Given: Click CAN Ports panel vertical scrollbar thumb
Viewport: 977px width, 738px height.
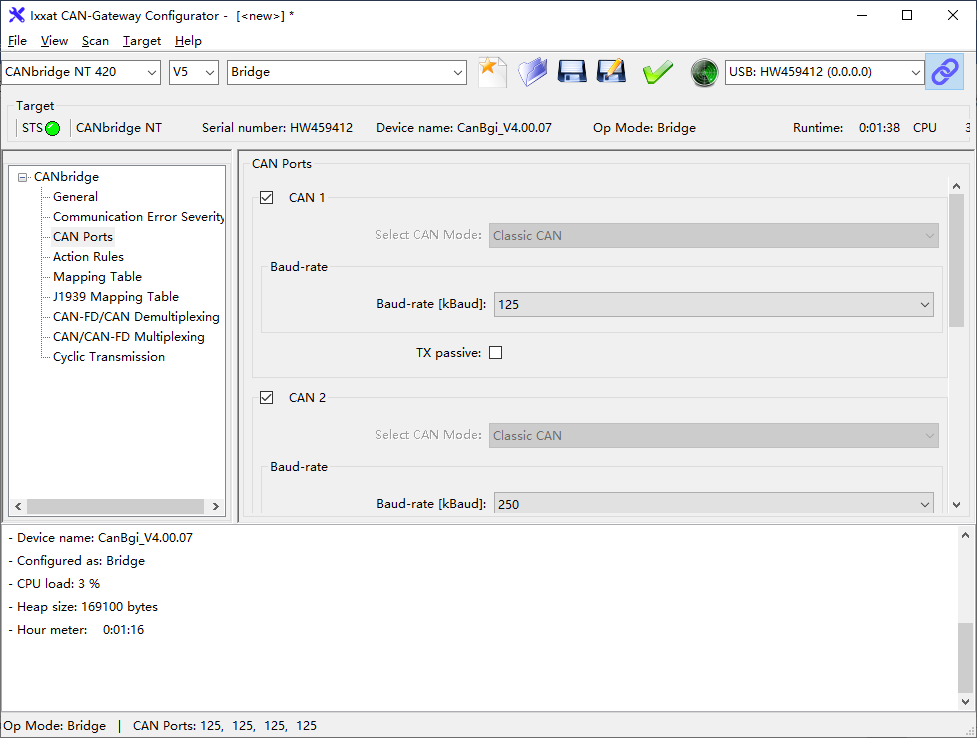Looking at the screenshot, I should (956, 260).
